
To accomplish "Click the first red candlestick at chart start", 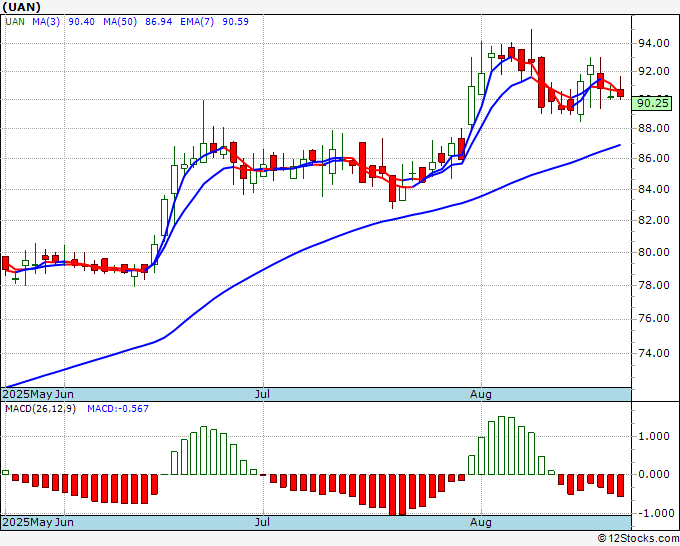I will (6, 263).
